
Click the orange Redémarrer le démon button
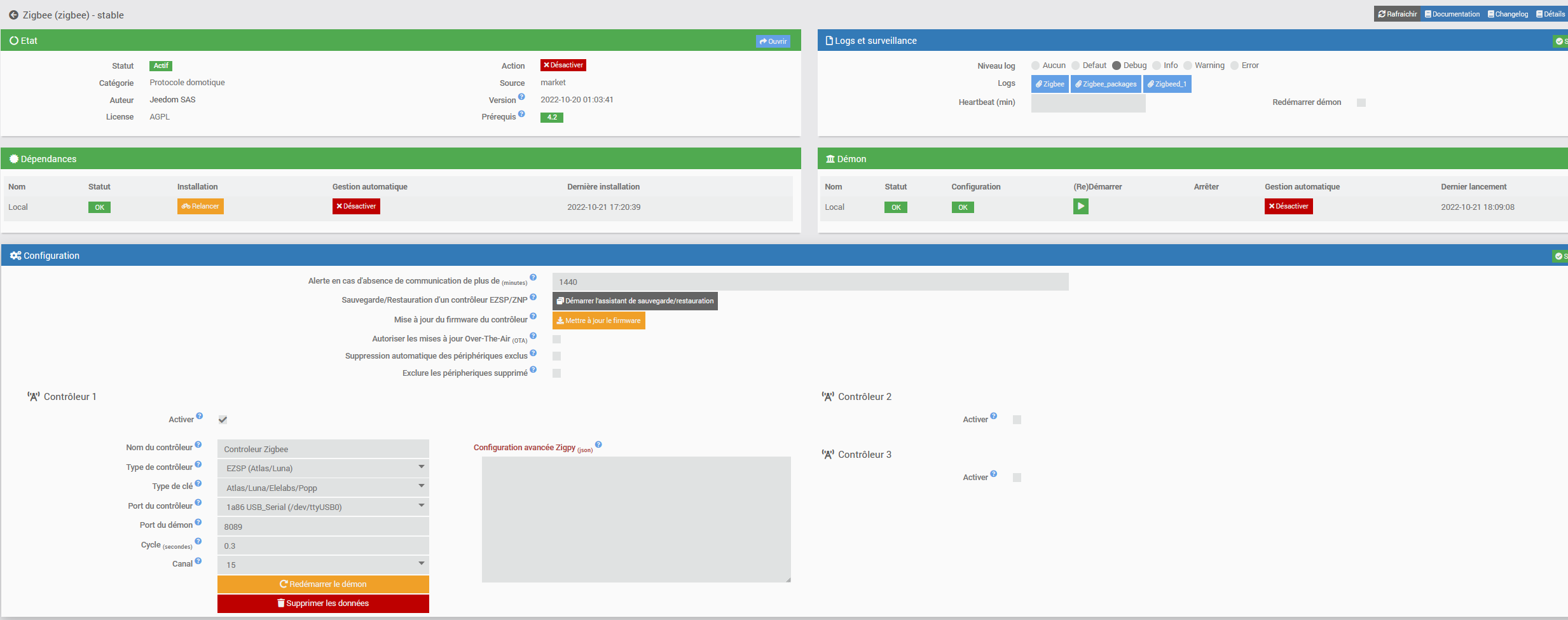[323, 584]
